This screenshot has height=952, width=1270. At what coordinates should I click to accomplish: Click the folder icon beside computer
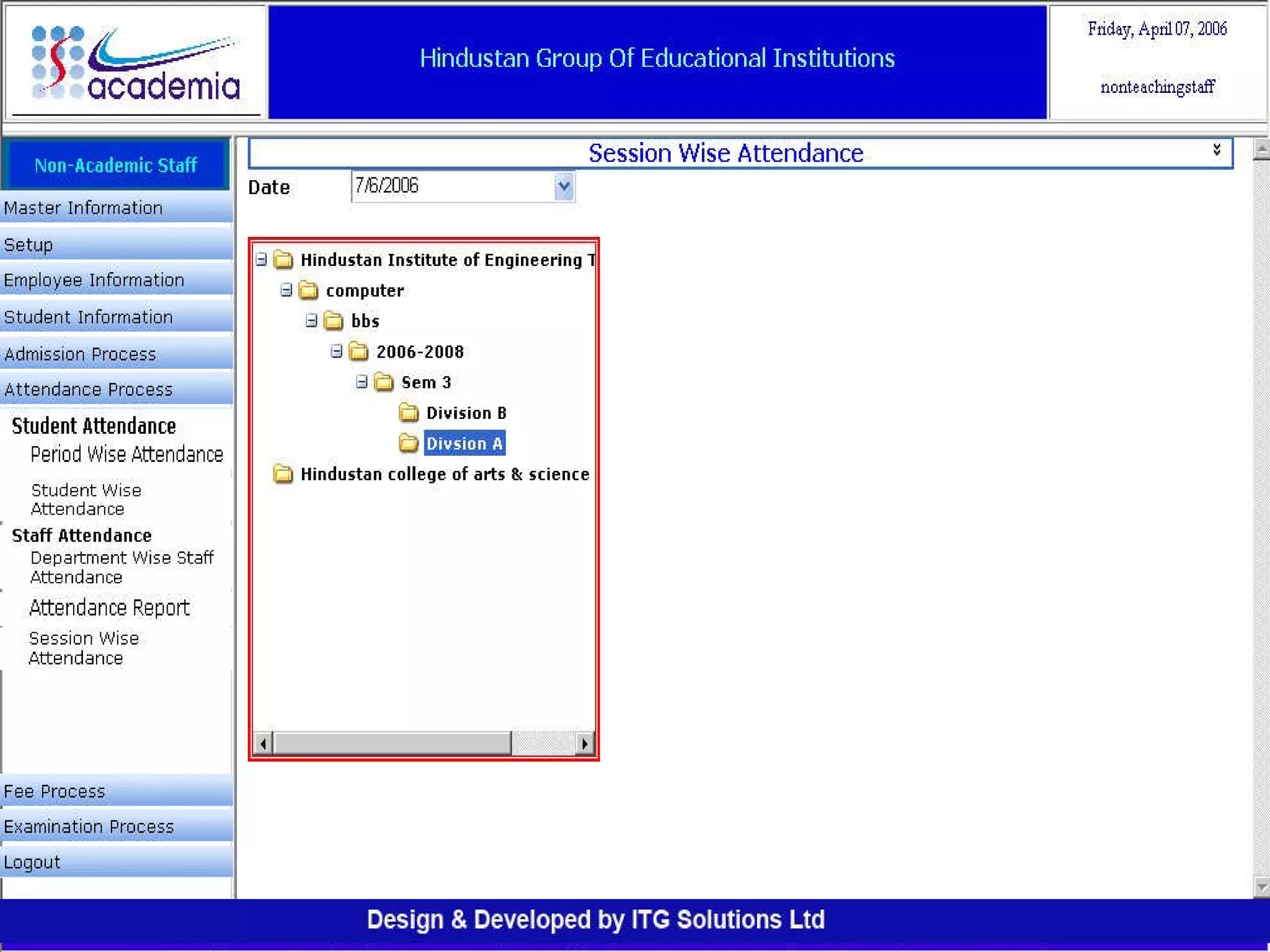308,290
